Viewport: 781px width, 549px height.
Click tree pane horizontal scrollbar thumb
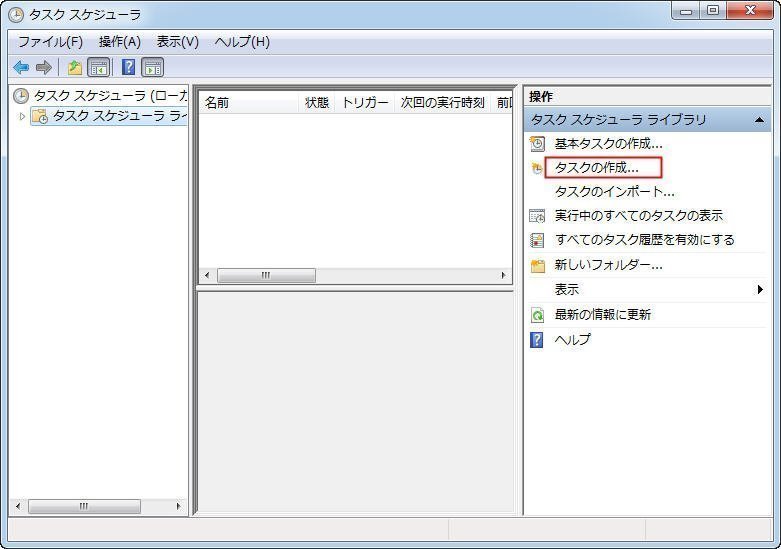coord(84,506)
